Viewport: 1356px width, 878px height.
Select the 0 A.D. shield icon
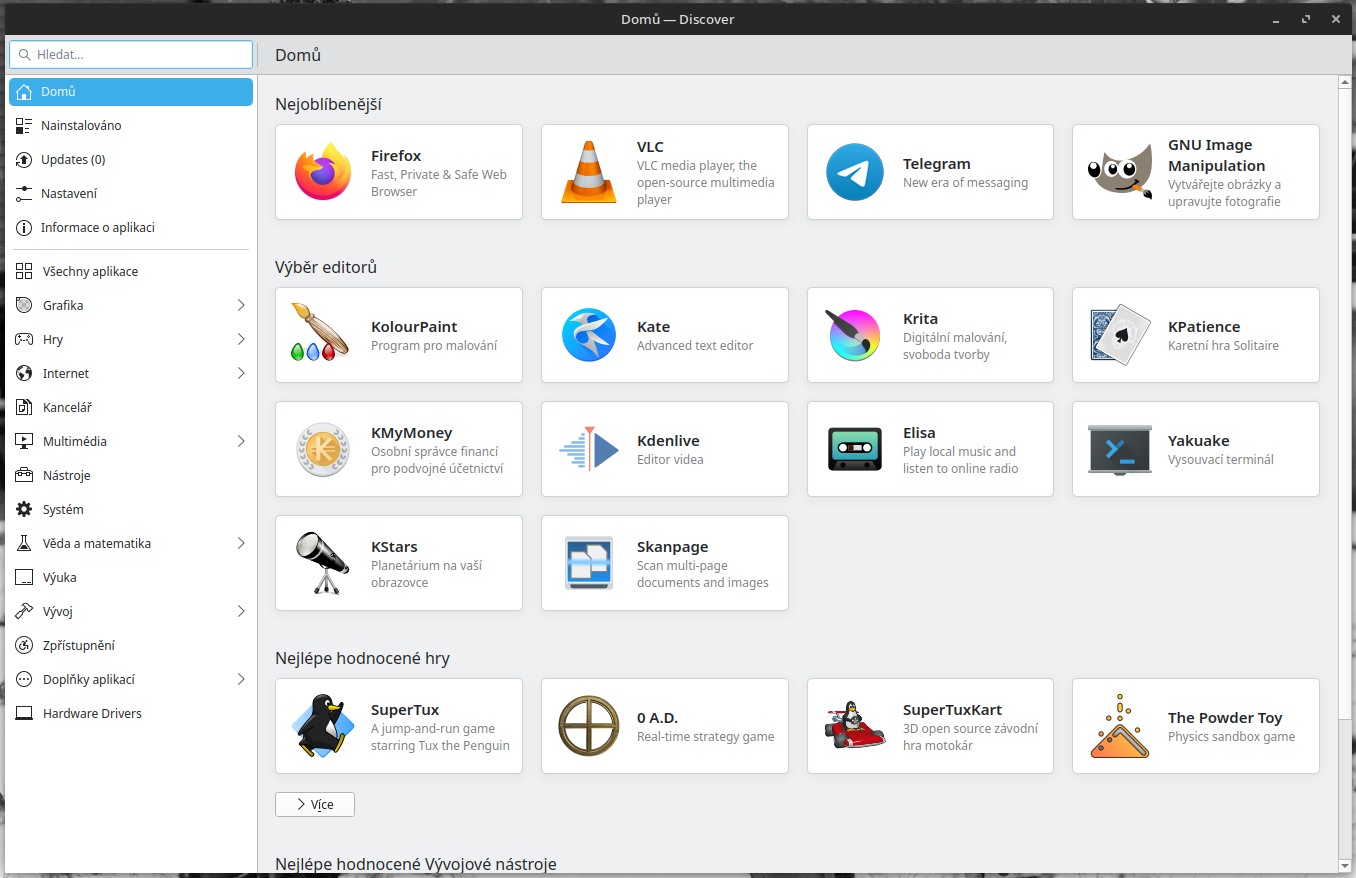[x=589, y=726]
